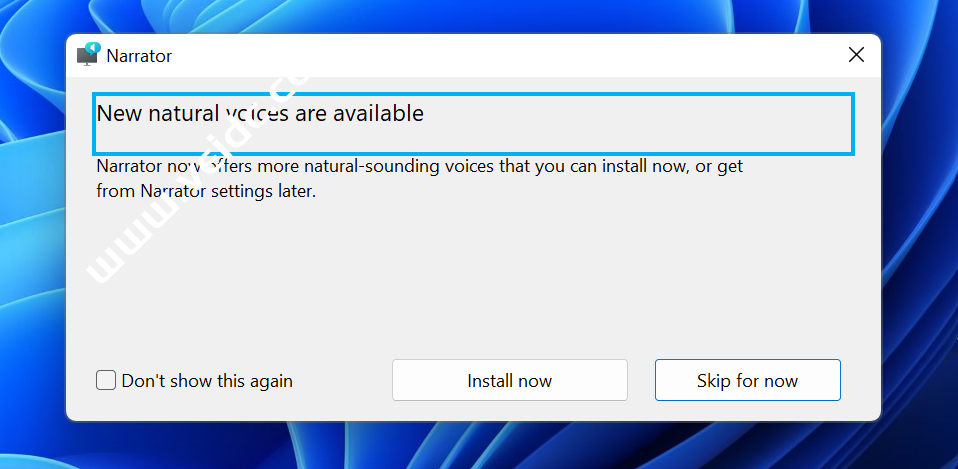The image size is (958, 469).
Task: Click the "Narrator" window title text
Action: click(x=139, y=56)
